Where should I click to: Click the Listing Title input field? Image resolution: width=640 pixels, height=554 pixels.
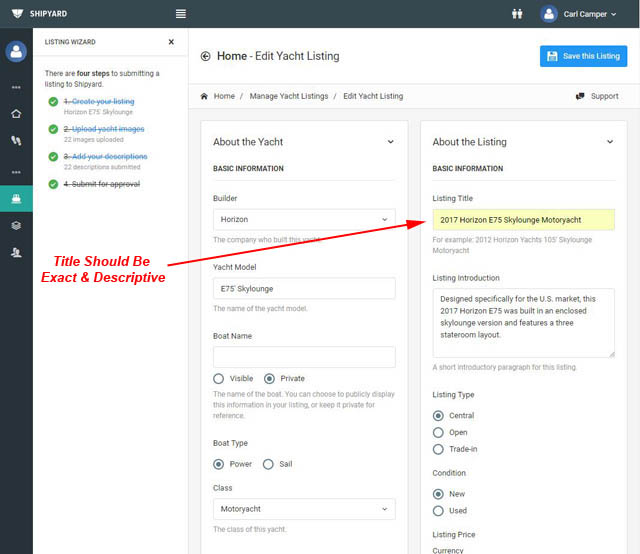point(523,219)
